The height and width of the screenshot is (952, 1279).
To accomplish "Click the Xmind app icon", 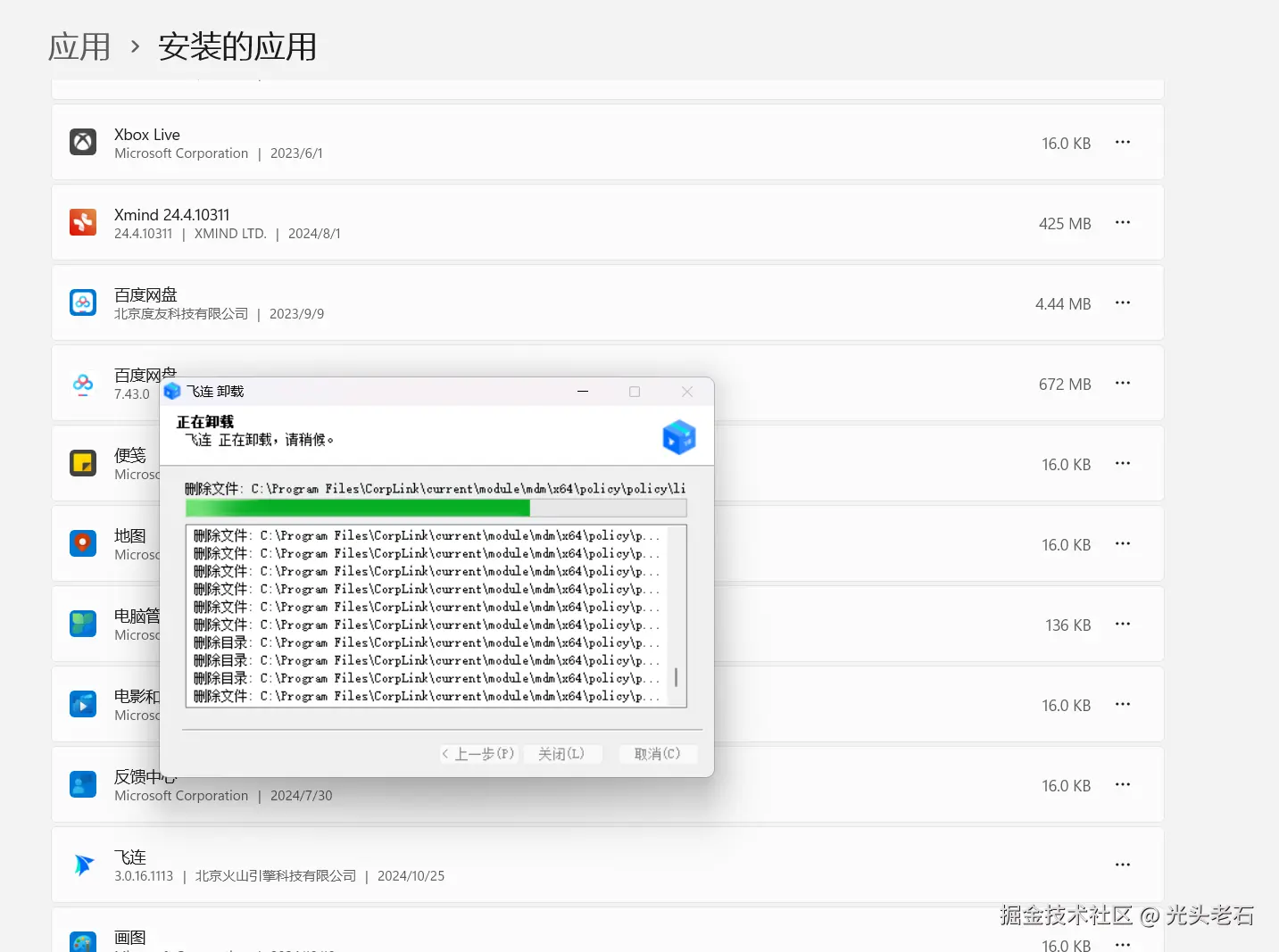I will (83, 222).
